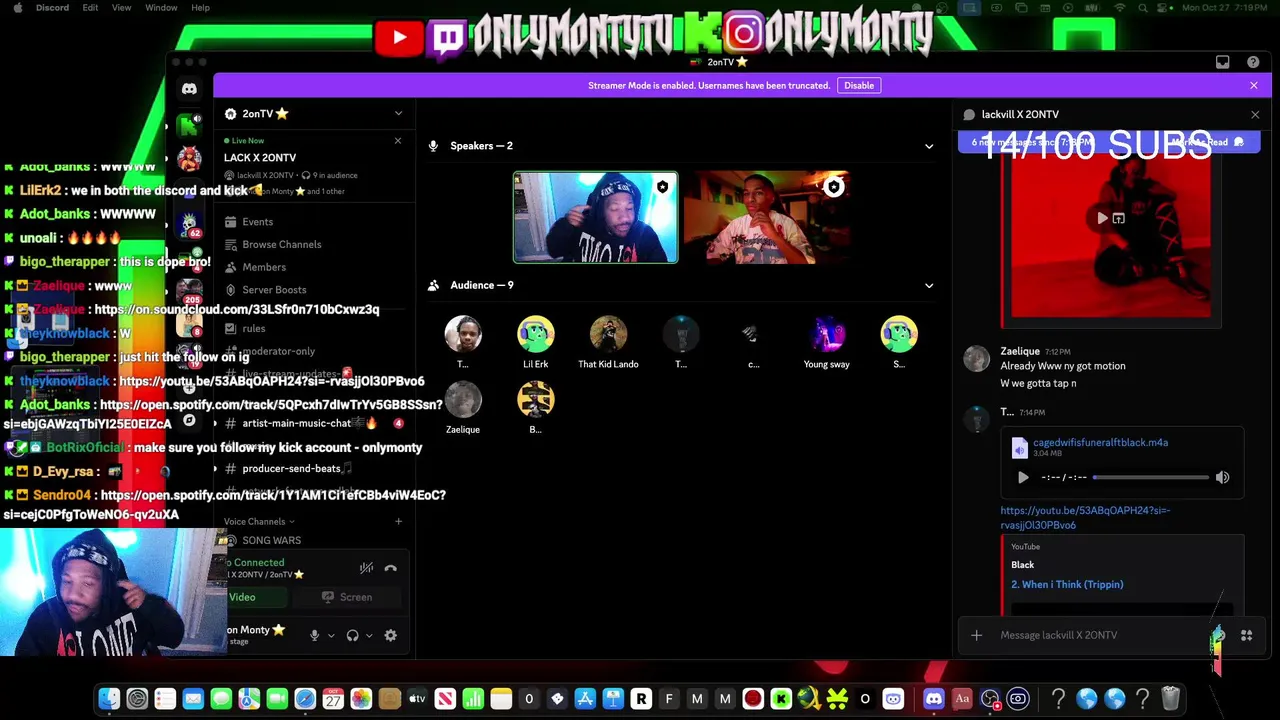Open Discord direct messages home icon

pos(189,89)
